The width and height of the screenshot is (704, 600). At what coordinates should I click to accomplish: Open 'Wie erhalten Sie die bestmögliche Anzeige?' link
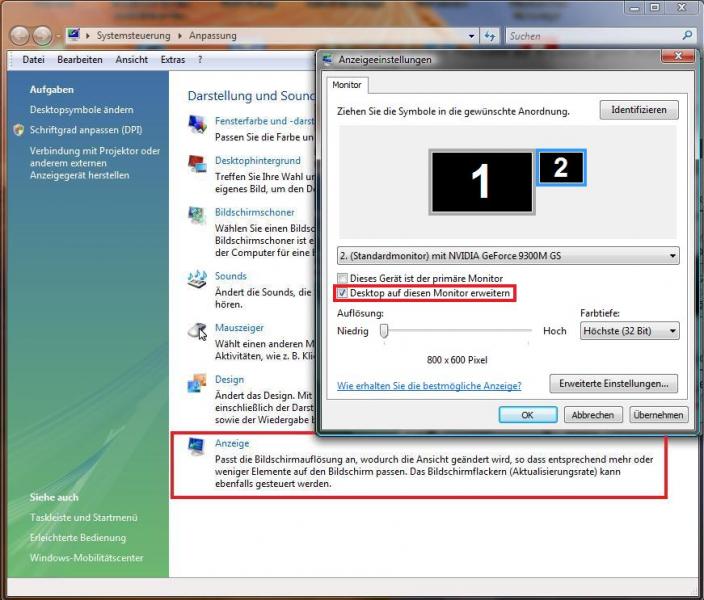coord(429,386)
